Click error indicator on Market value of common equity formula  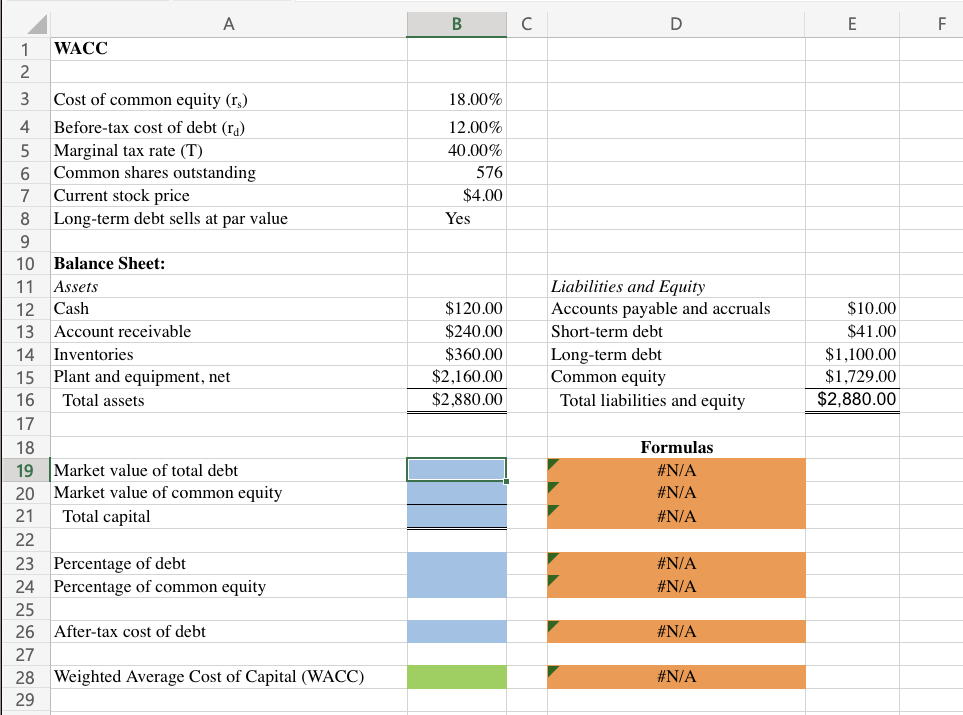tap(552, 488)
